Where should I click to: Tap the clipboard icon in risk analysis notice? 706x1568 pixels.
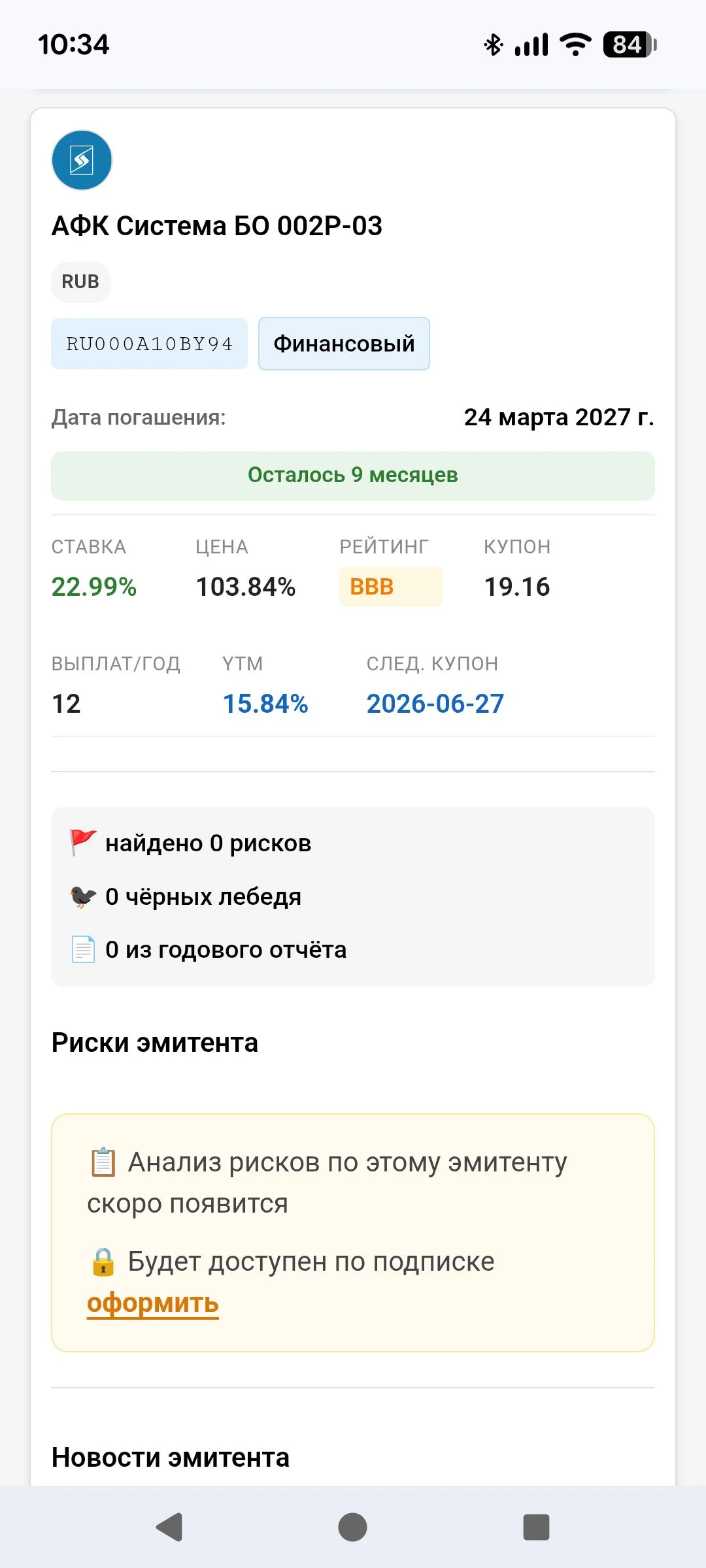103,1162
